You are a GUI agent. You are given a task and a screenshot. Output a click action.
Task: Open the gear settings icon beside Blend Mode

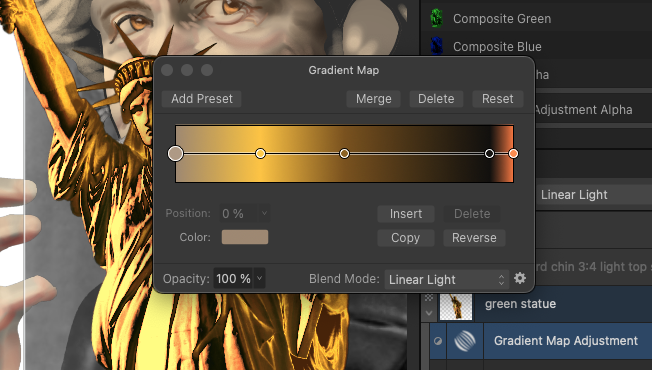[x=520, y=278]
